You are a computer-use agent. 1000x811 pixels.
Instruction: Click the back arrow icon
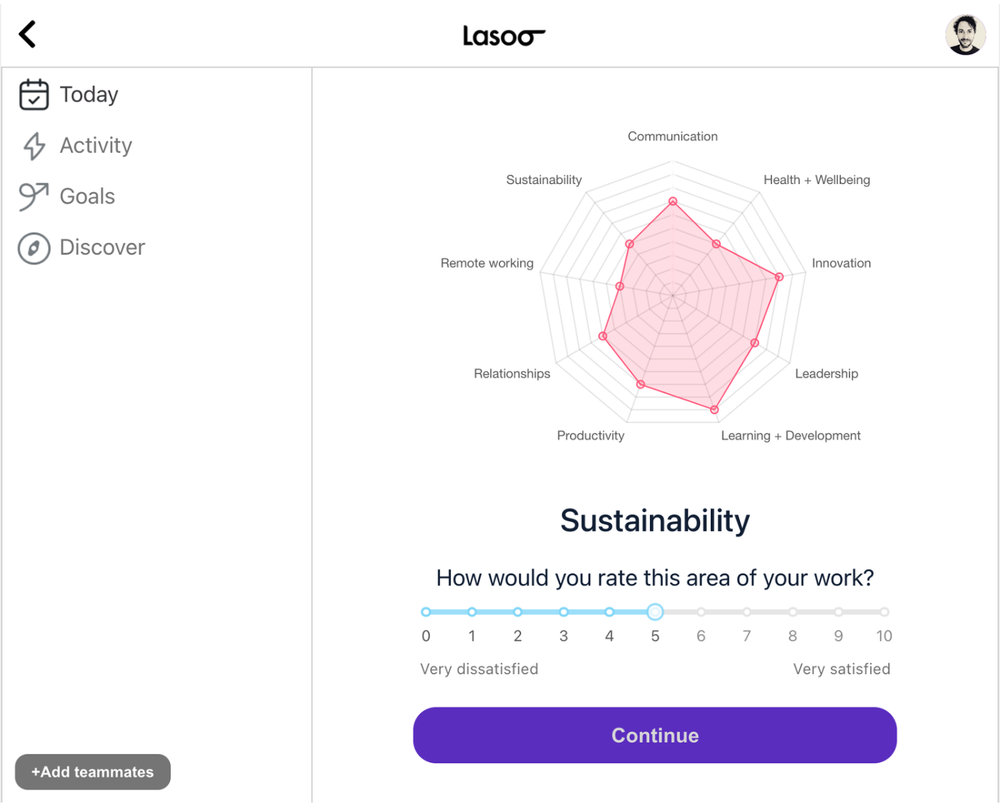[x=28, y=34]
